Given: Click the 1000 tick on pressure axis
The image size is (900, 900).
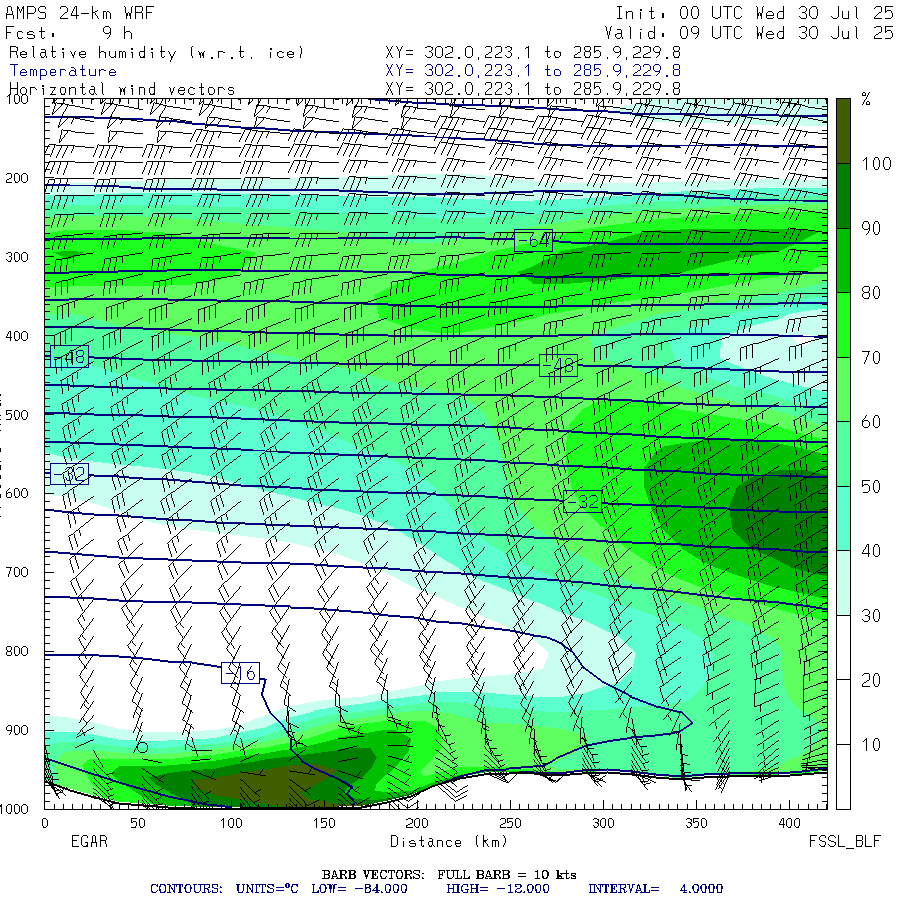Looking at the screenshot, I should pos(14,809).
